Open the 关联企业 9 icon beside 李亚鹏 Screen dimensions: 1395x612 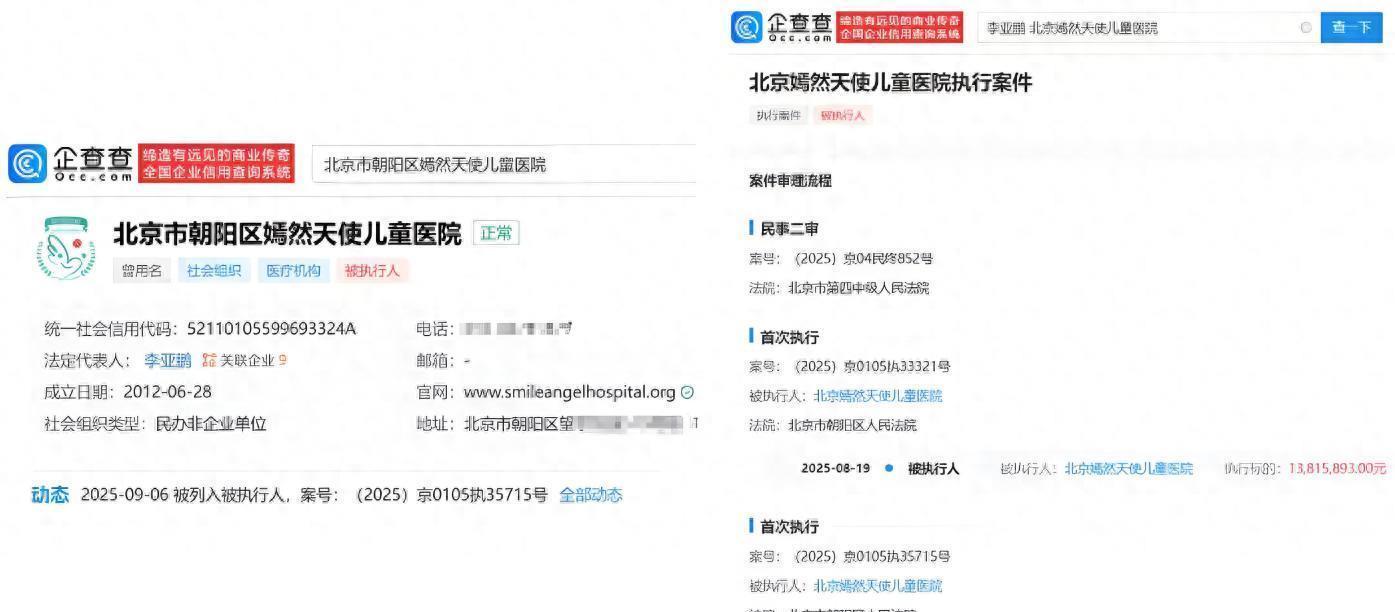point(244,361)
